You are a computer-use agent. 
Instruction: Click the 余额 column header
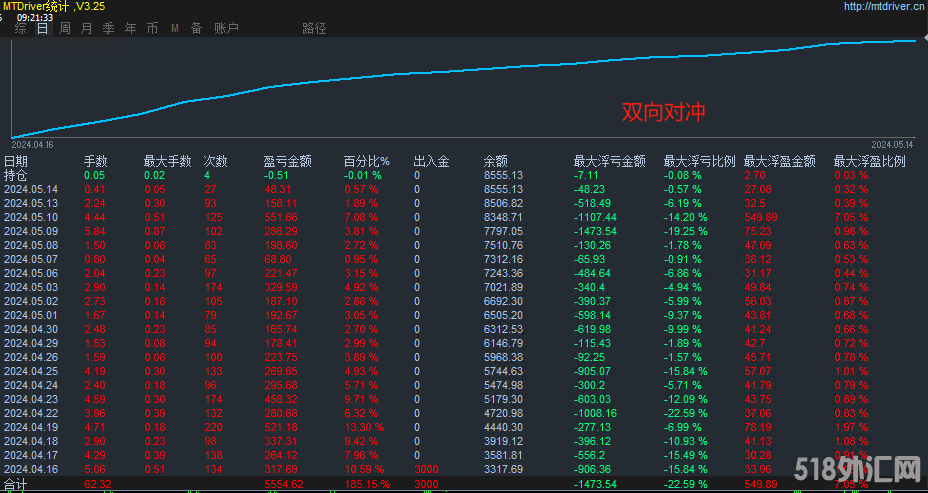click(495, 161)
